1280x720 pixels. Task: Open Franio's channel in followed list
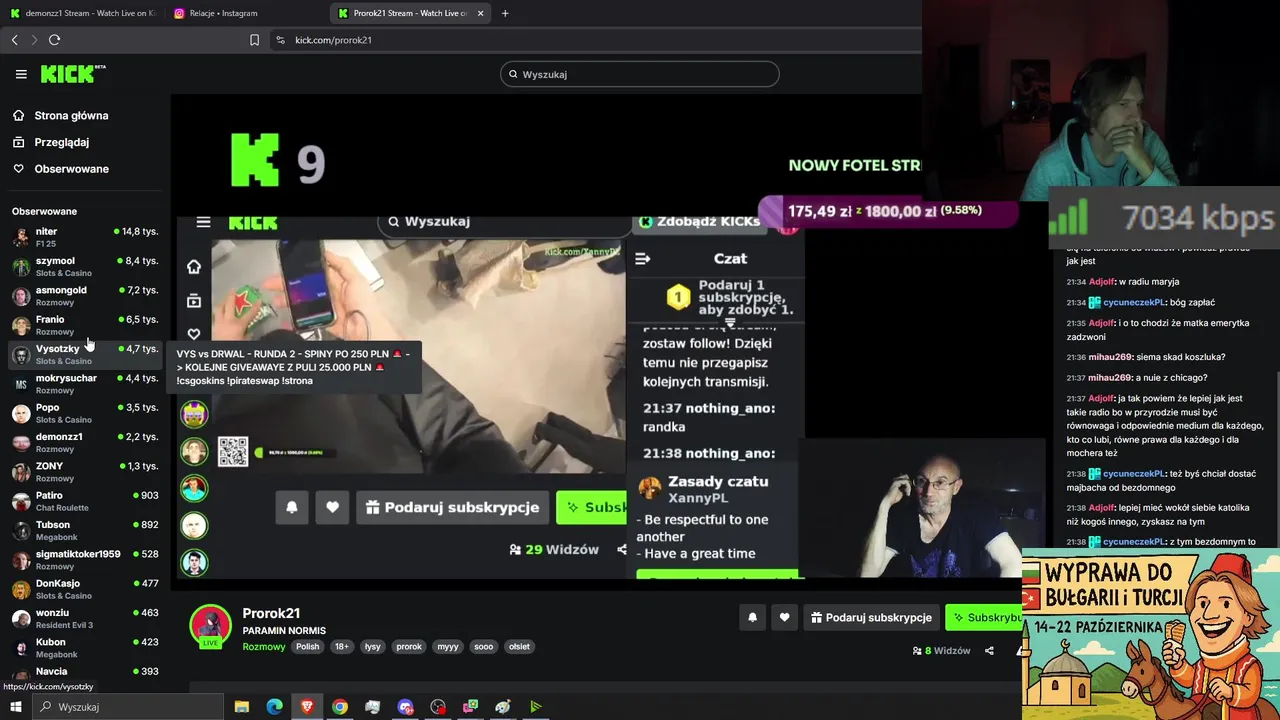coord(85,325)
